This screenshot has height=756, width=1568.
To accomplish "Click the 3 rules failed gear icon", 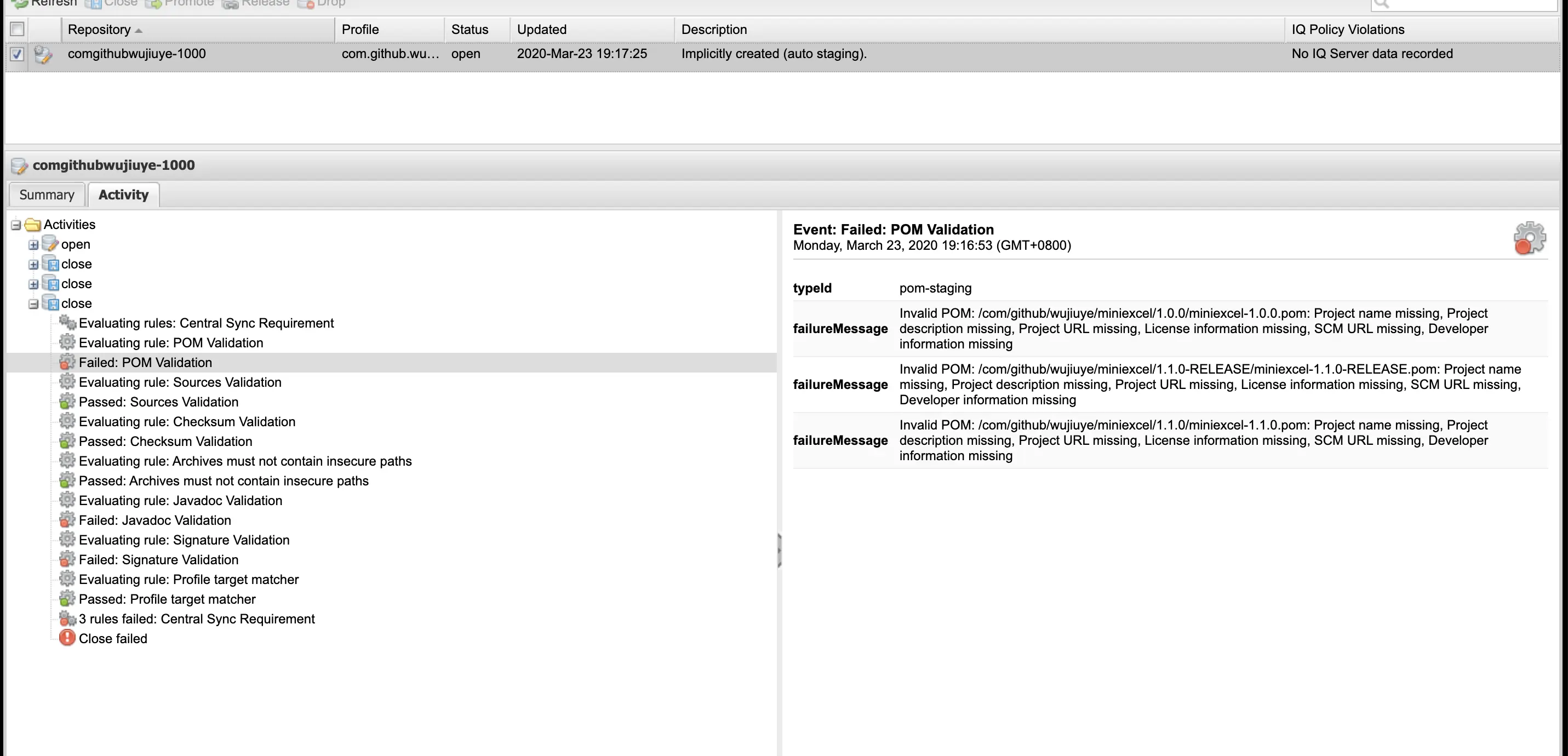I will tap(67, 618).
